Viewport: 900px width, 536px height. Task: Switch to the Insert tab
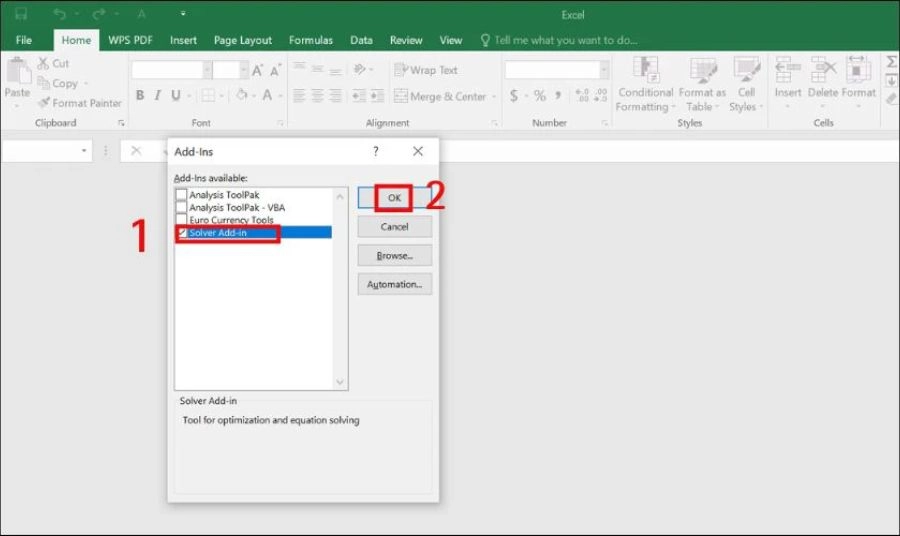183,40
